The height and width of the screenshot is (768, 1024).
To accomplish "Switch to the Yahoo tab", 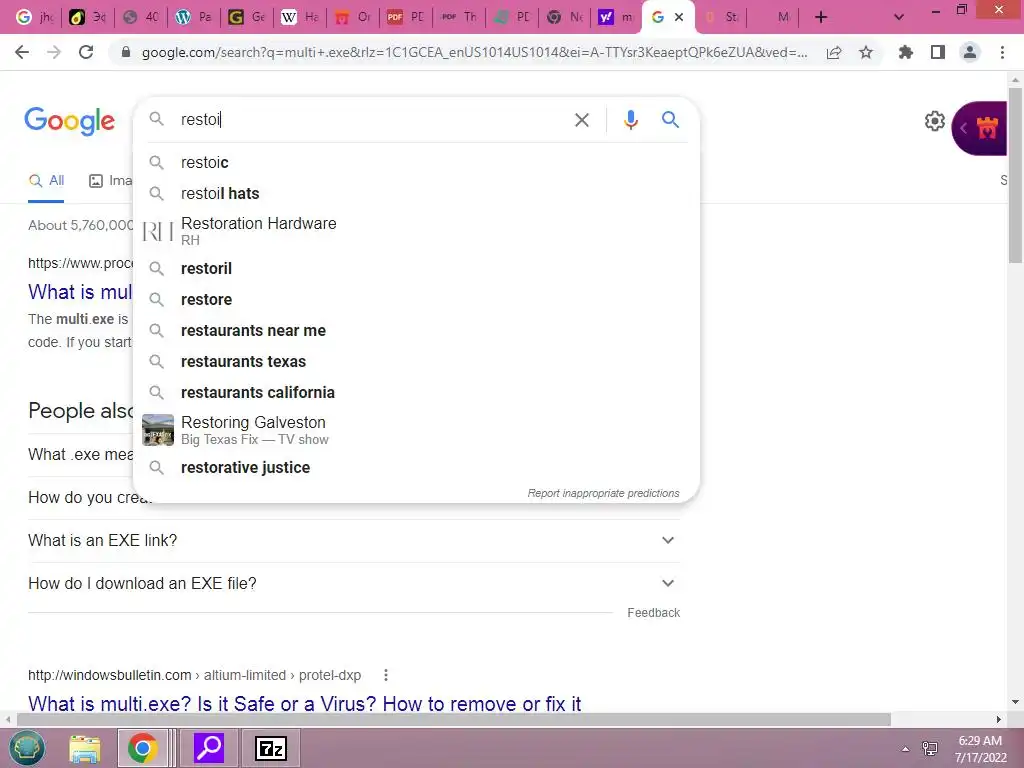I will pos(616,17).
